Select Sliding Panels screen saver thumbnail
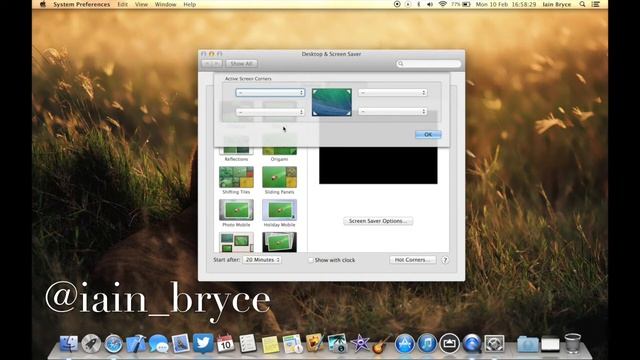Screen dimensions: 640x360 (280, 178)
